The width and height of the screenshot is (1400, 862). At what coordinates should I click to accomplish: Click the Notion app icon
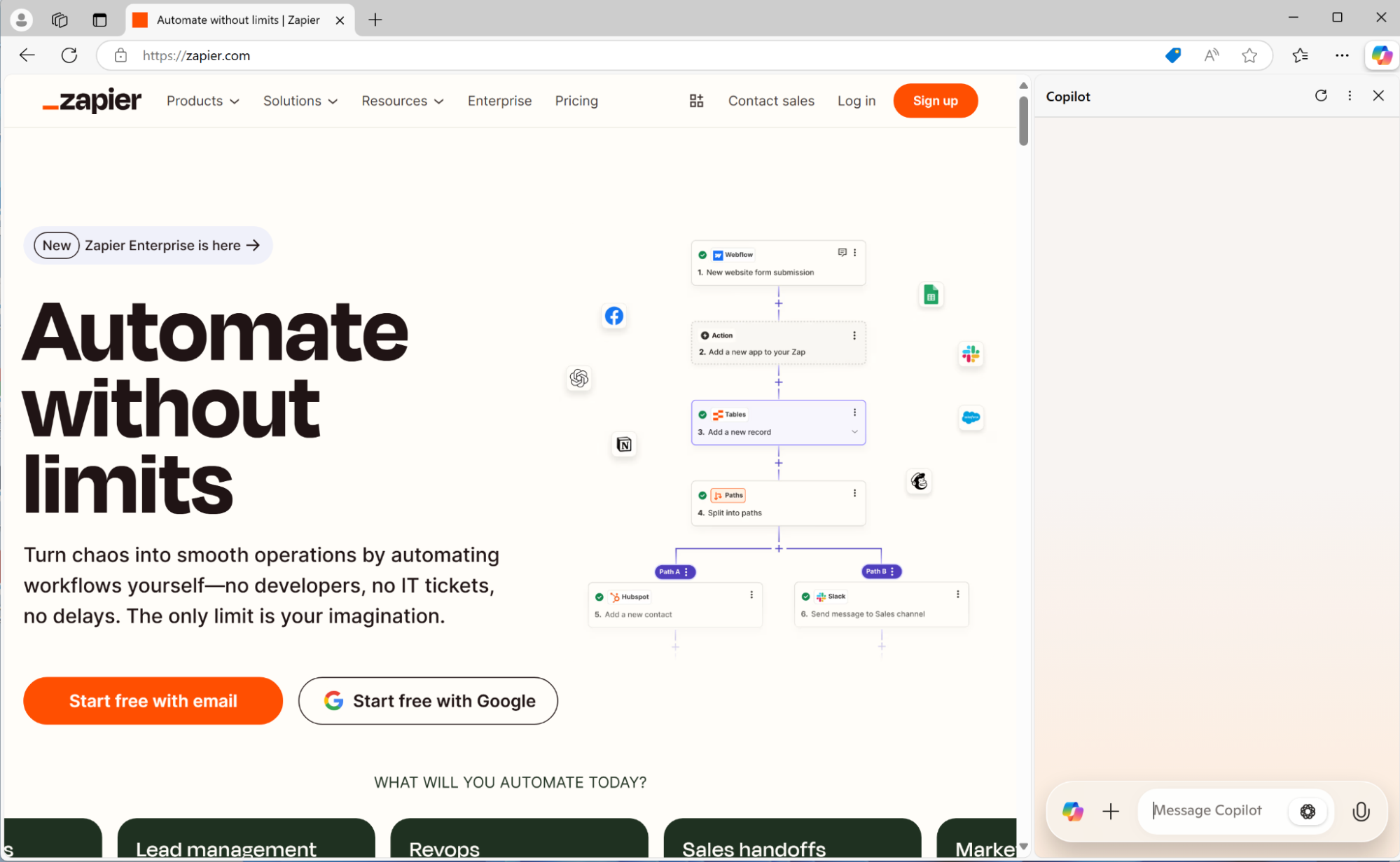[x=624, y=445]
